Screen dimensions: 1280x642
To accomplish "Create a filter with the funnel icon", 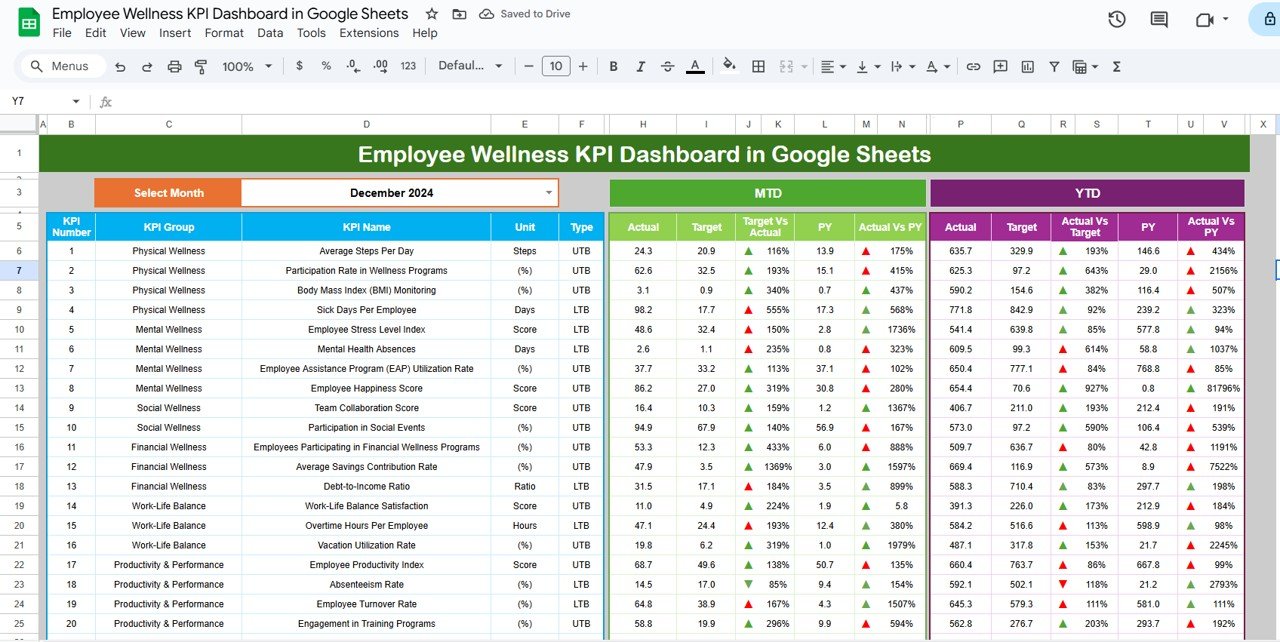I will click(1054, 66).
